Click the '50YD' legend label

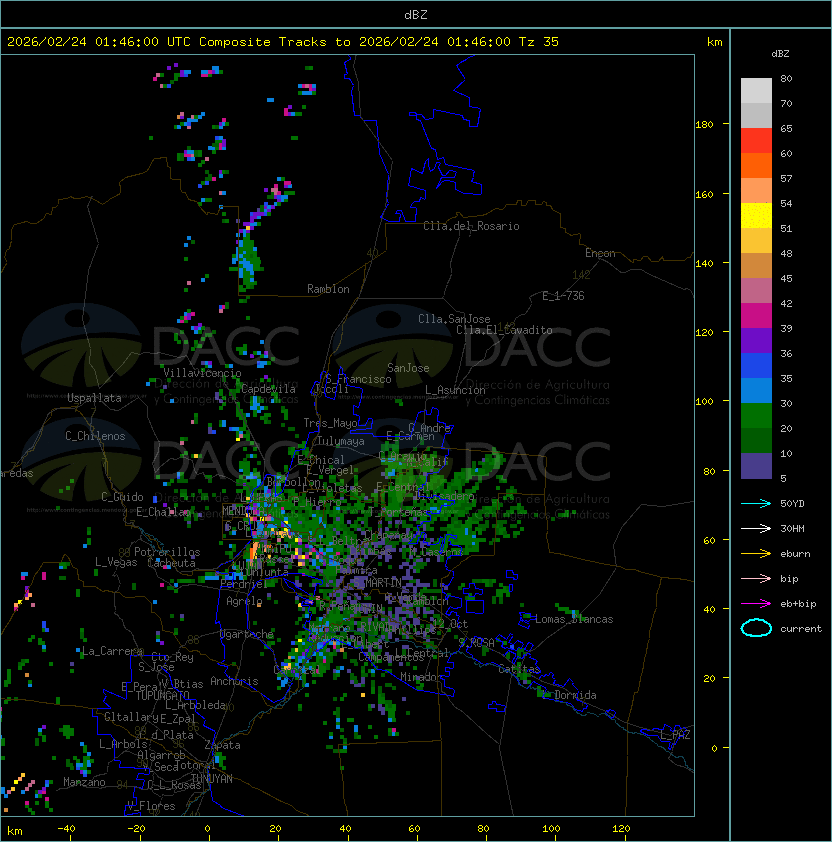click(792, 503)
